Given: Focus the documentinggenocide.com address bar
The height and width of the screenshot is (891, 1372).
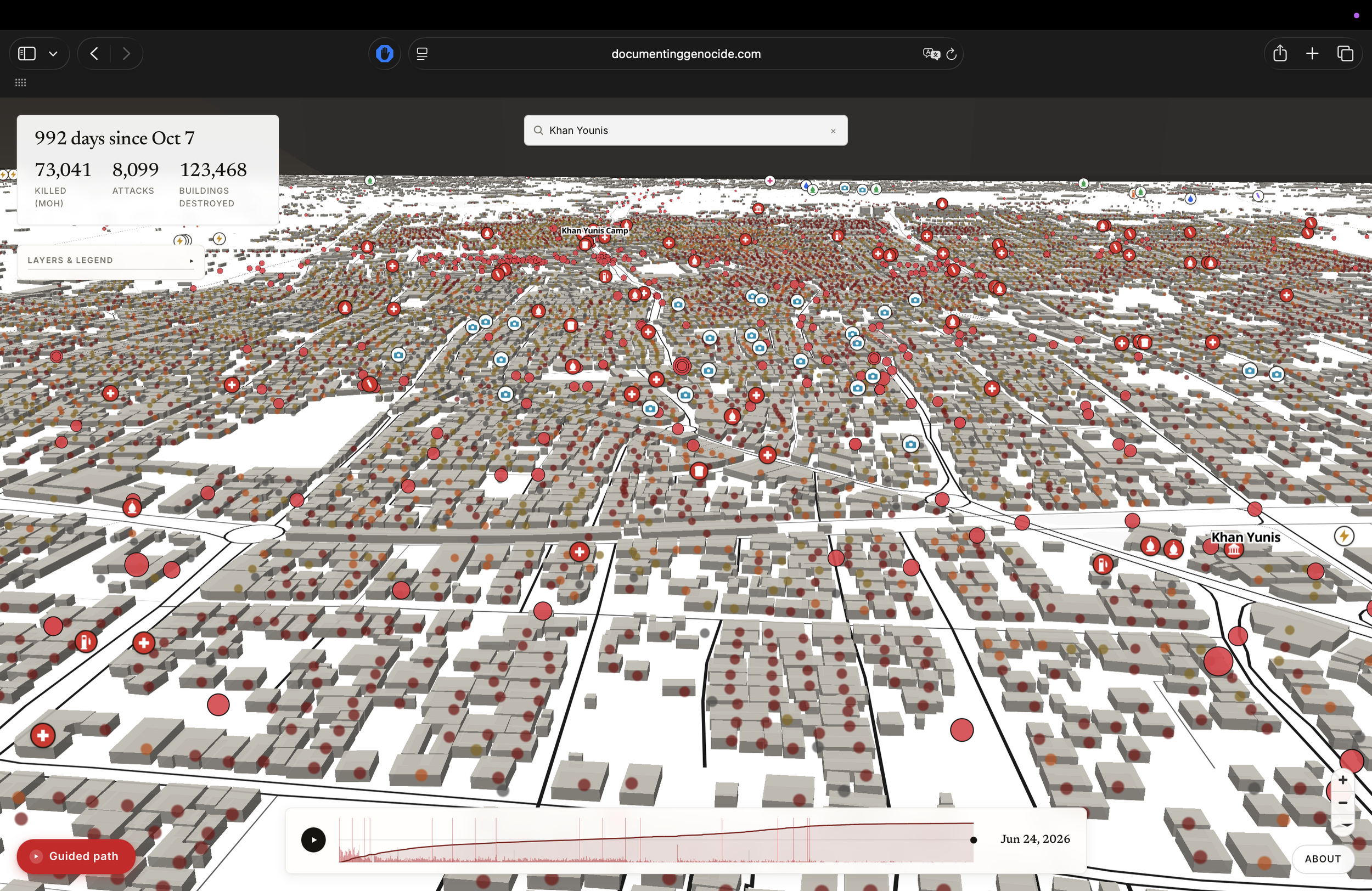Looking at the screenshot, I should click(x=685, y=54).
